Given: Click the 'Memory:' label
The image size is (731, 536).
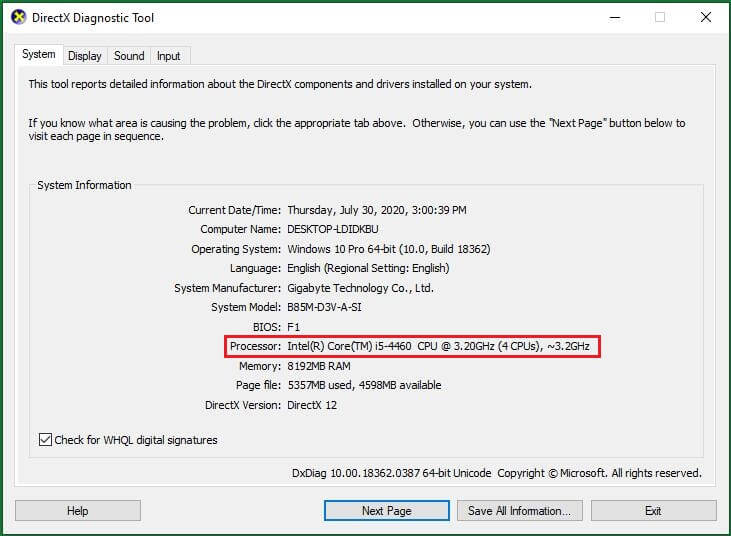Looking at the screenshot, I should (x=260, y=366).
